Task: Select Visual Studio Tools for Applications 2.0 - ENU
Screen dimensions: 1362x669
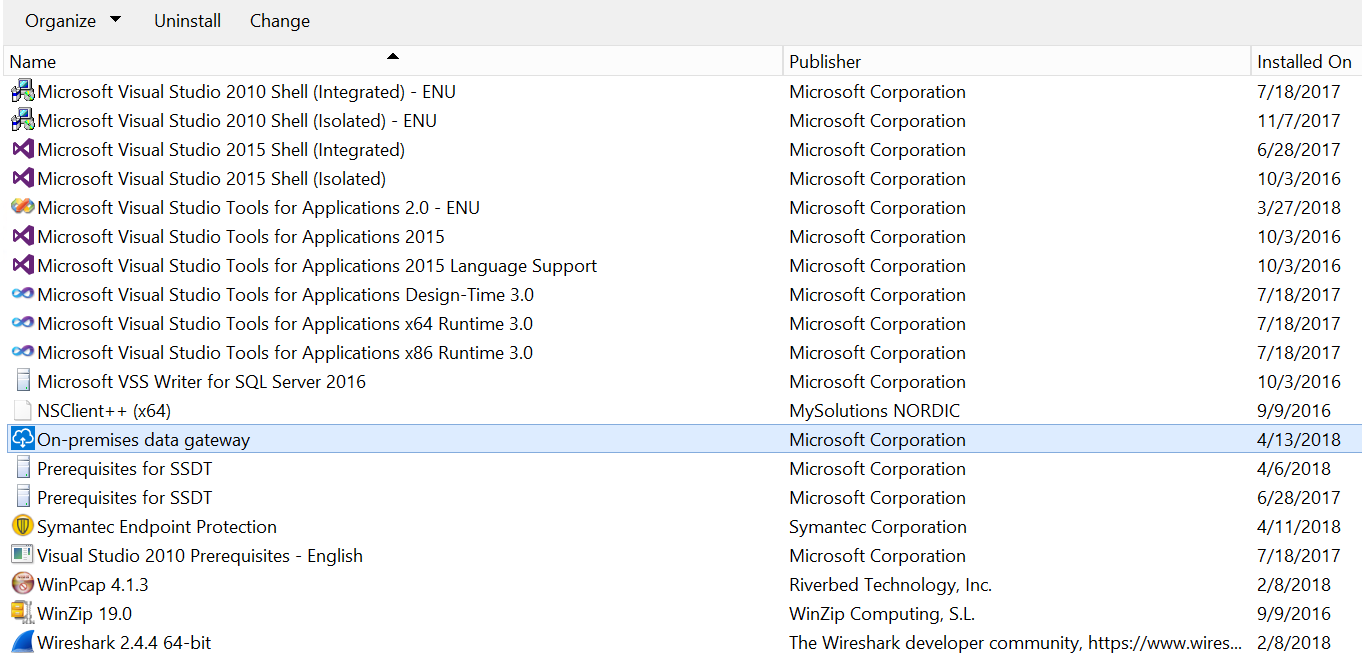Action: [258, 208]
